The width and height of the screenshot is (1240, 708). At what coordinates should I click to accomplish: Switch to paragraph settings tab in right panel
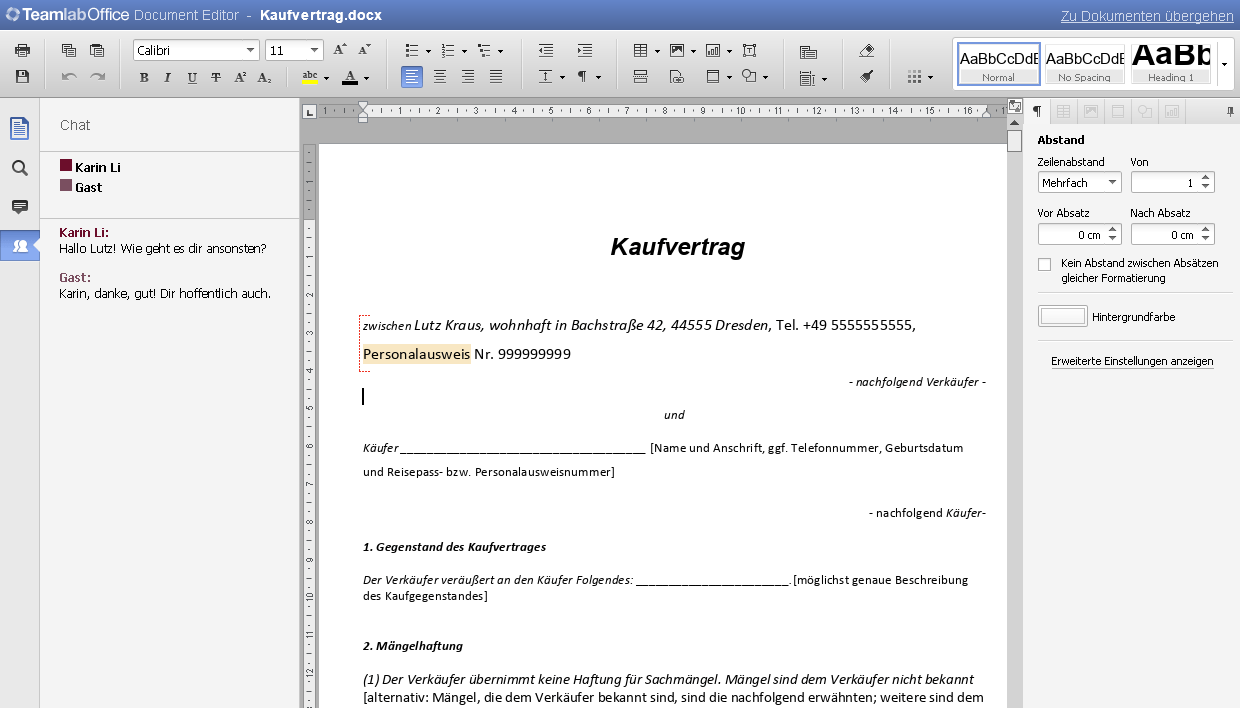click(x=1037, y=111)
